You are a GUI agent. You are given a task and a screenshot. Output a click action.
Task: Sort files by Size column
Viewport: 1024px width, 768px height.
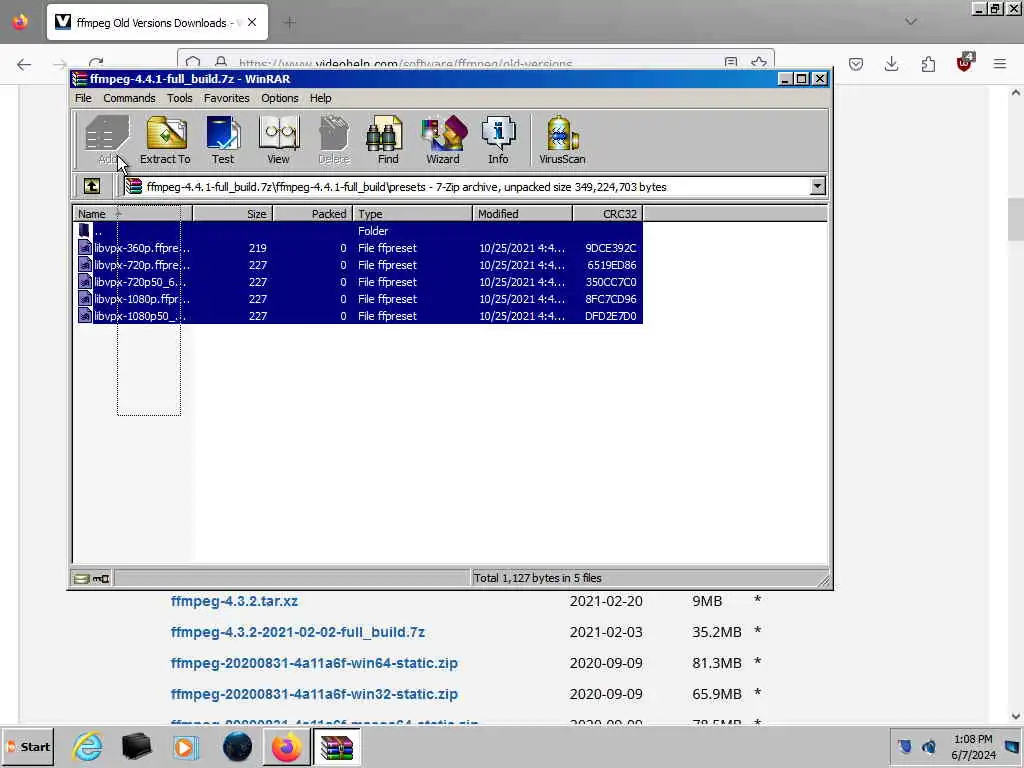click(x=232, y=214)
